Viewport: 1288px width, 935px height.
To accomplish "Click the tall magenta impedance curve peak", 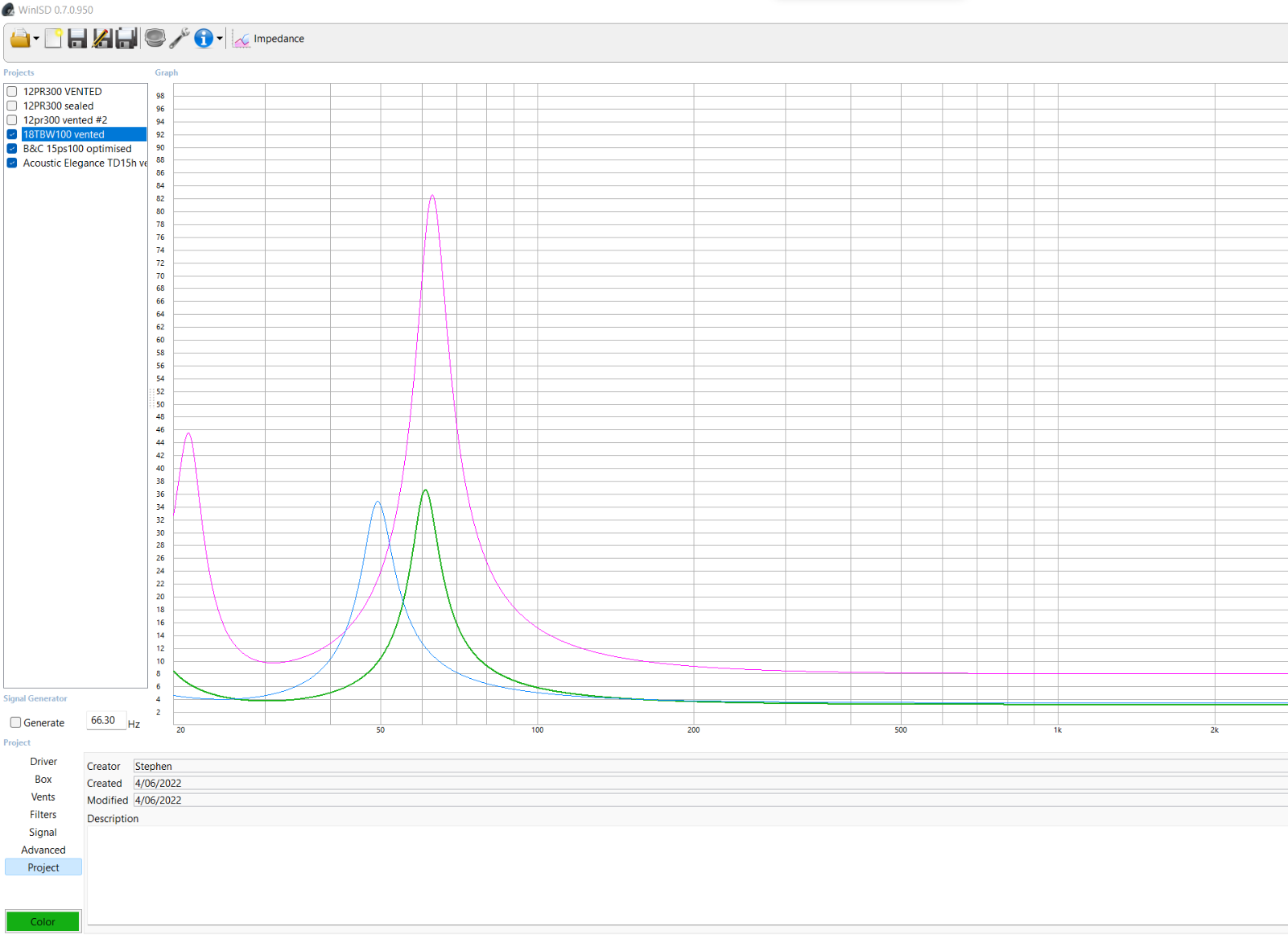I will point(432,196).
